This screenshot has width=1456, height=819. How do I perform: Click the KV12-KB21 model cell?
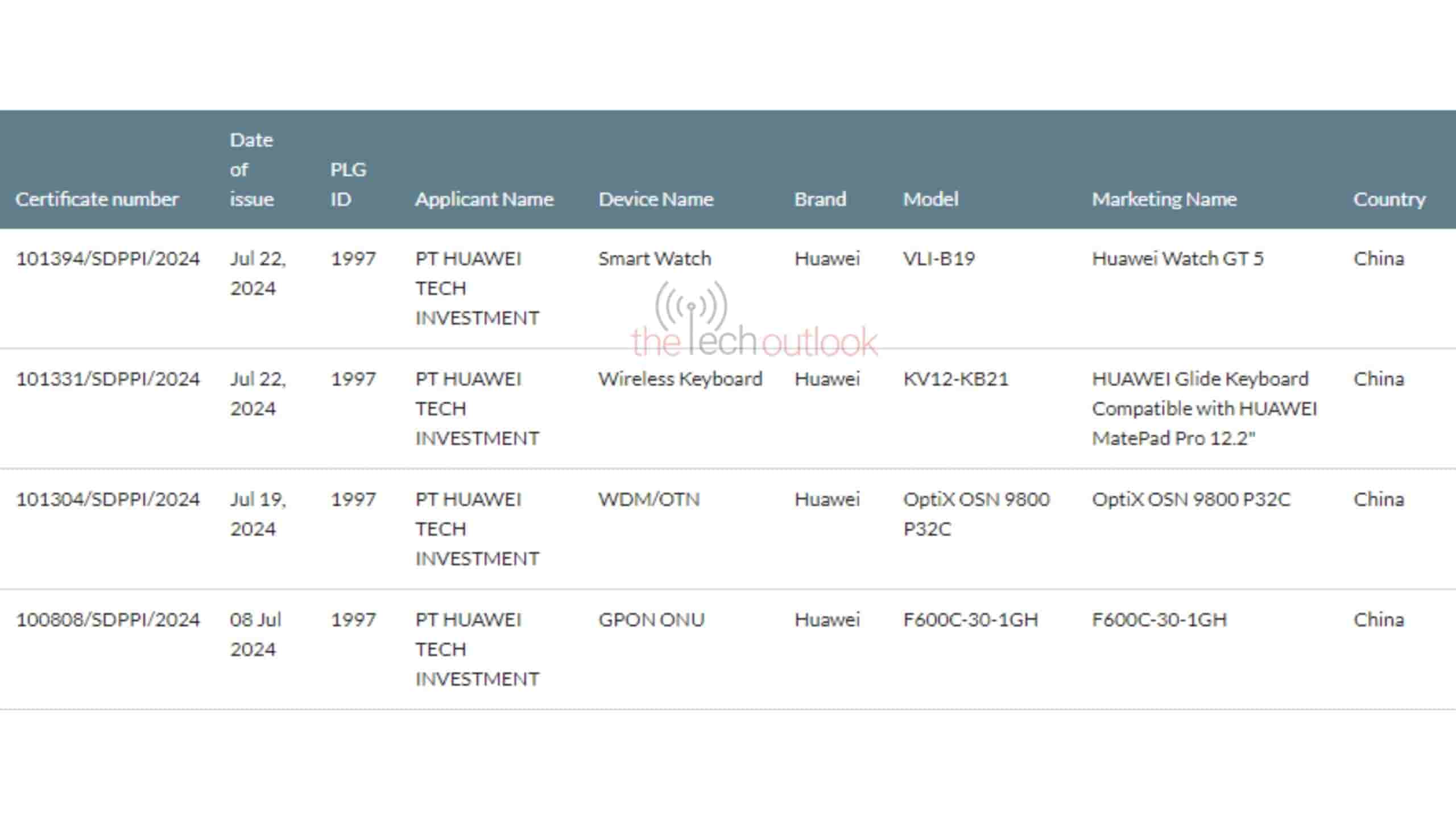(955, 379)
